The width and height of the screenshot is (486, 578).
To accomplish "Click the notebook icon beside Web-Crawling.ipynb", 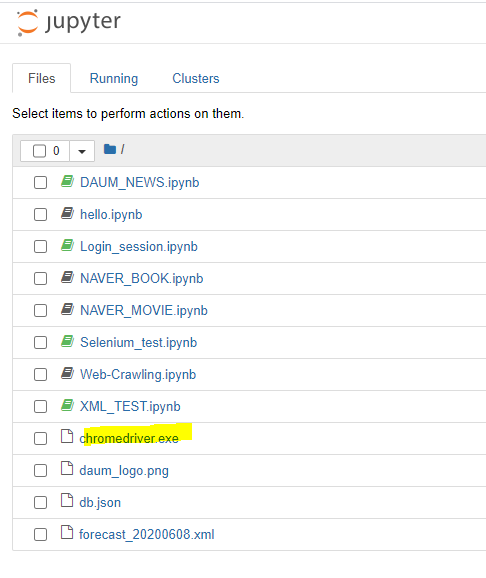I will pos(67,373).
